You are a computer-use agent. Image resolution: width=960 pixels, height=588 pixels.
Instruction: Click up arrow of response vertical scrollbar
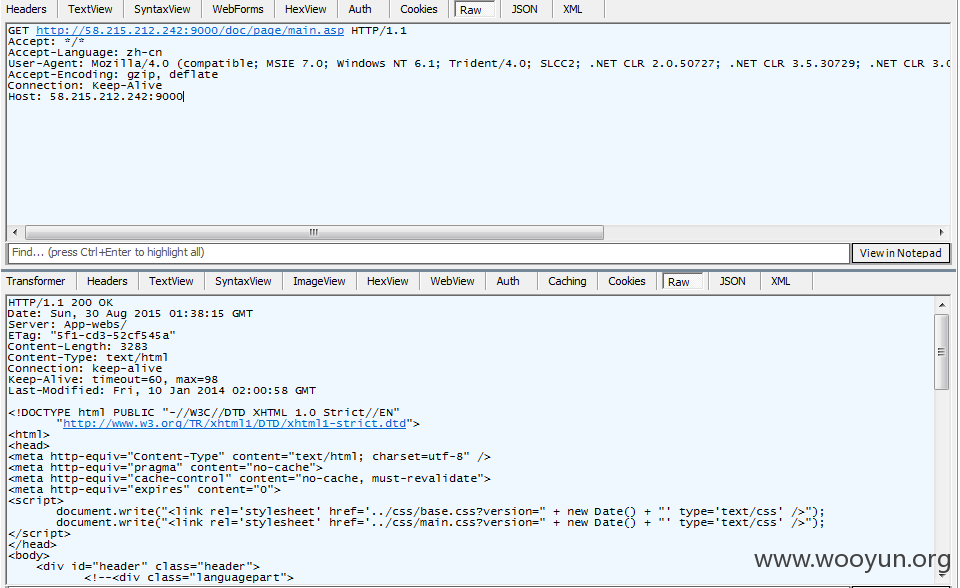click(942, 304)
